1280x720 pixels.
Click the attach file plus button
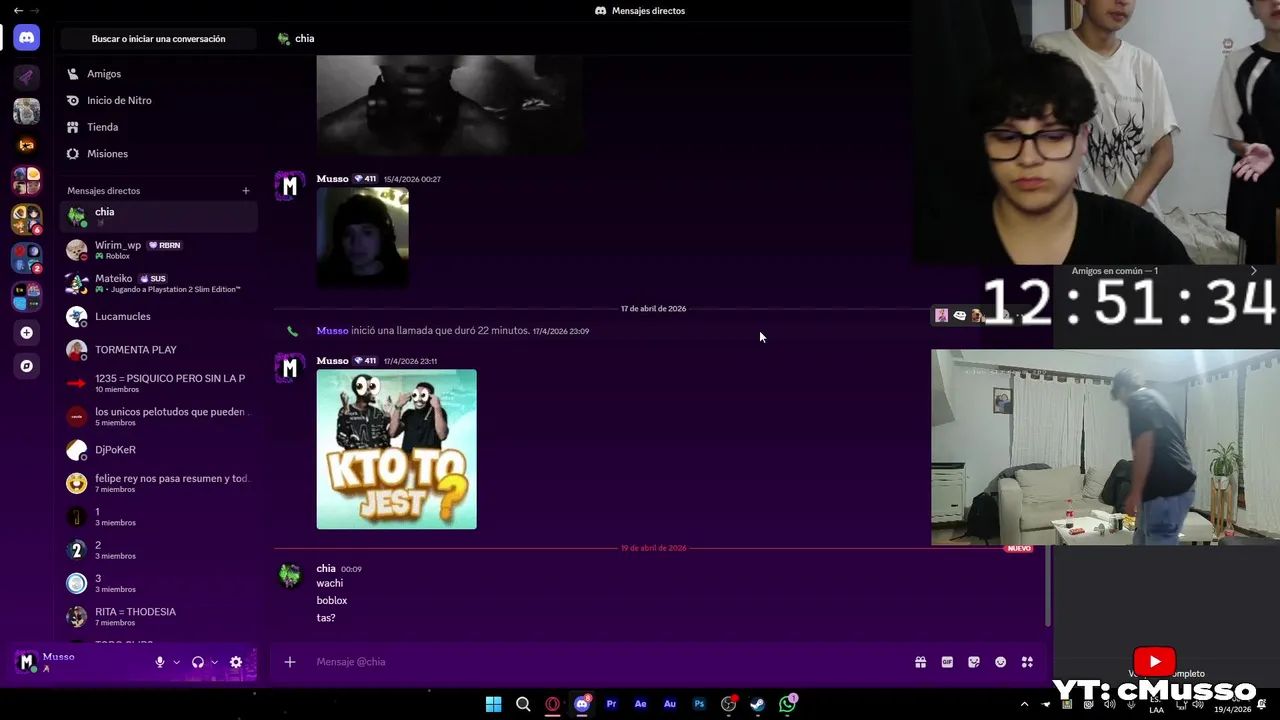click(290, 662)
